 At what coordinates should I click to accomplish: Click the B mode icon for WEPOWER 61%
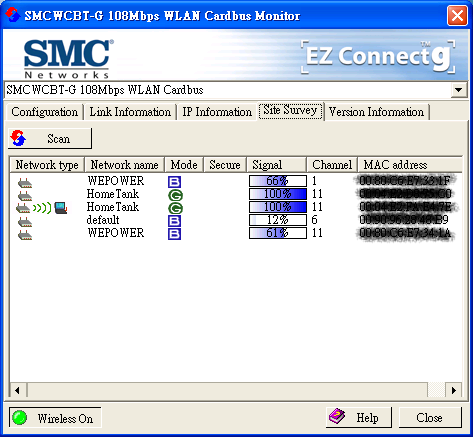pos(174,234)
